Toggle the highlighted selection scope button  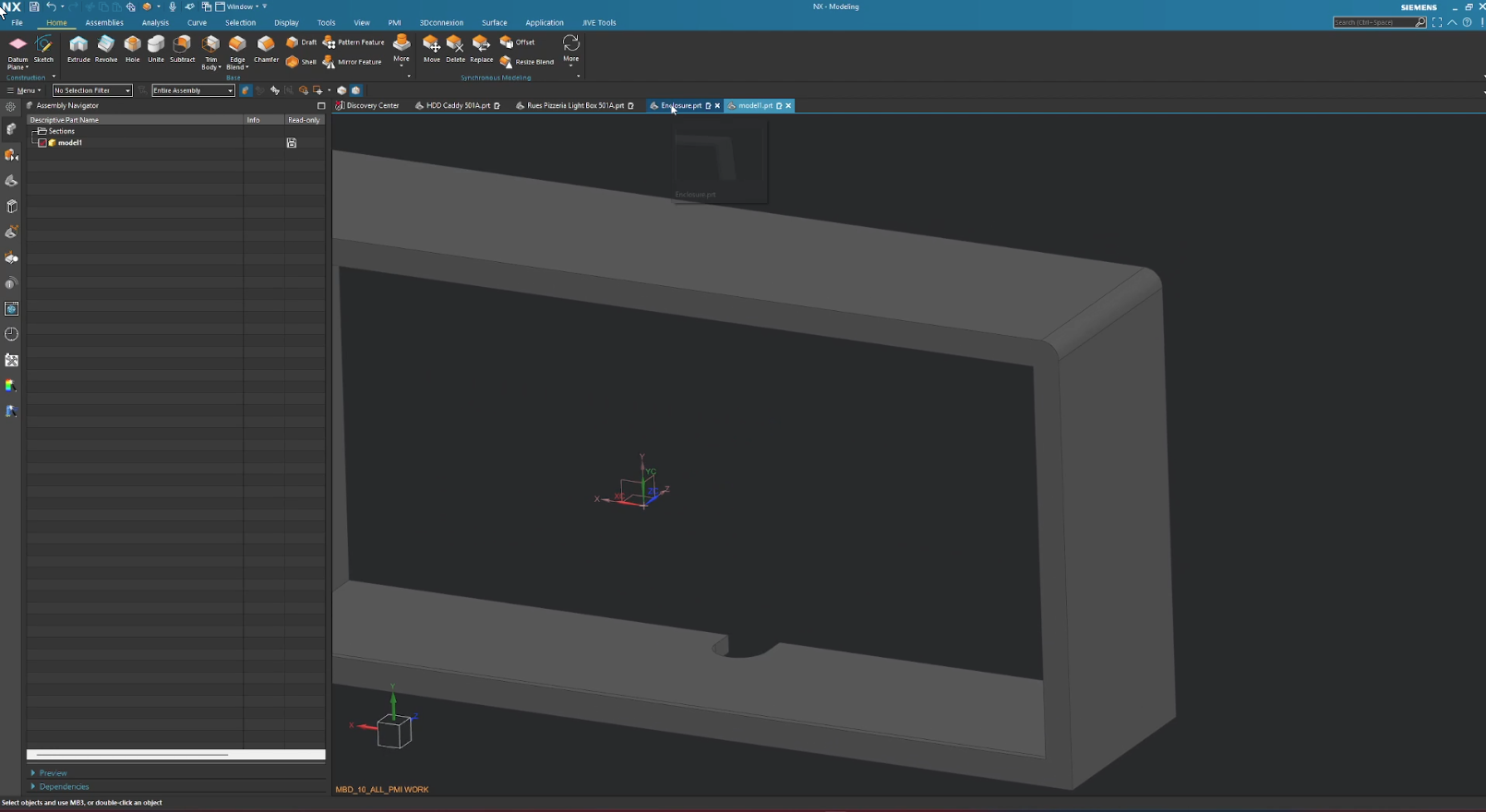pyautogui.click(x=246, y=90)
